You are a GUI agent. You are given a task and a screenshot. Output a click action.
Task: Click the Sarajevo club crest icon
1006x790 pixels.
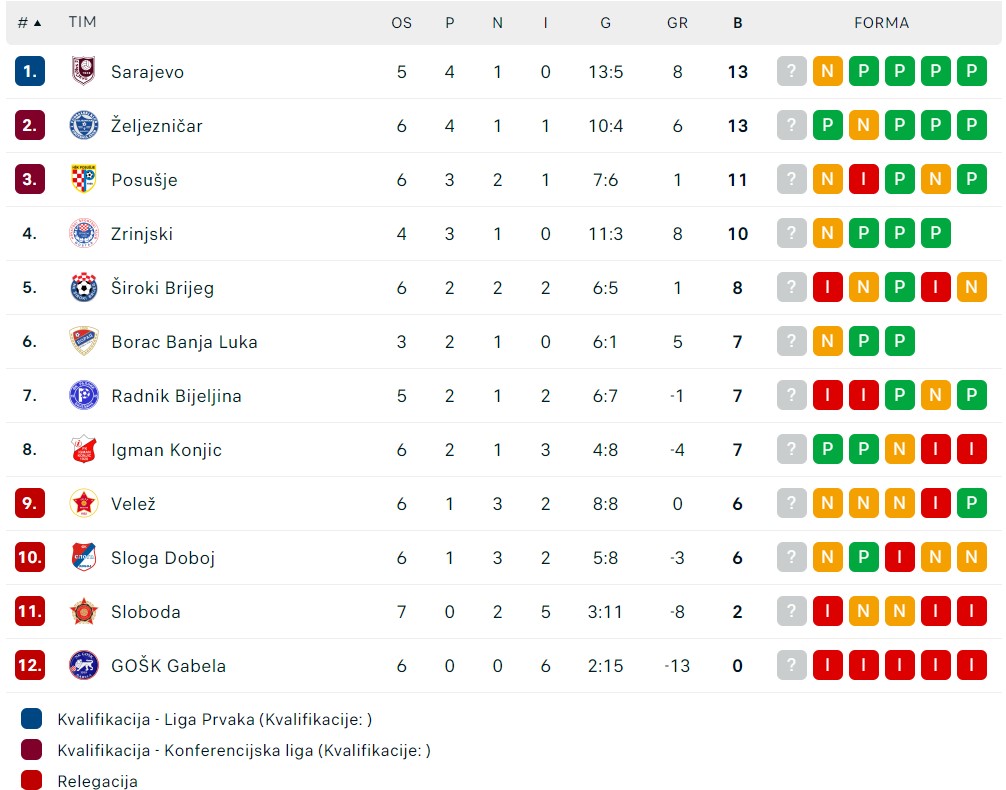tap(84, 71)
